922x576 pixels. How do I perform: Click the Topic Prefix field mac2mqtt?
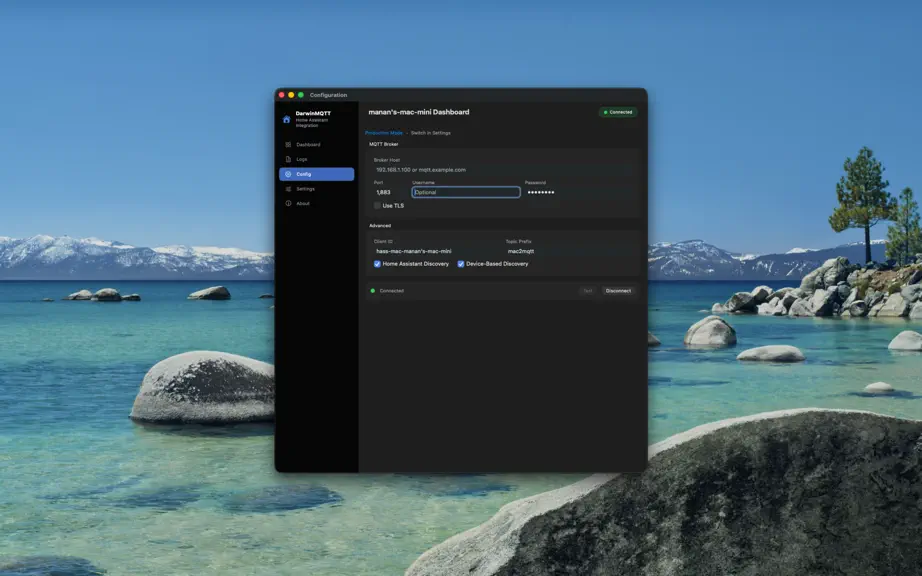point(570,251)
